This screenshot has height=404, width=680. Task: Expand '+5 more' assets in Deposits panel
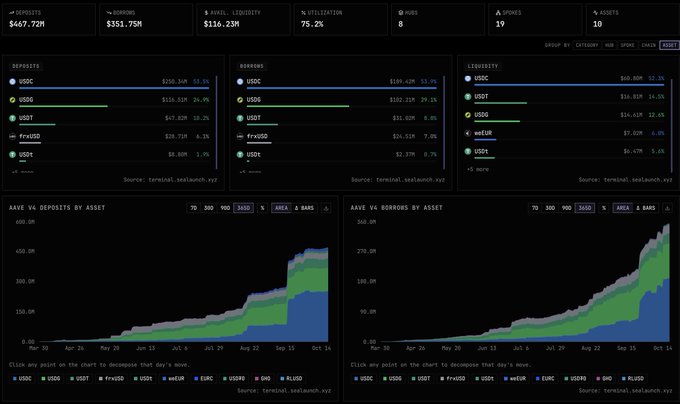click(22, 172)
